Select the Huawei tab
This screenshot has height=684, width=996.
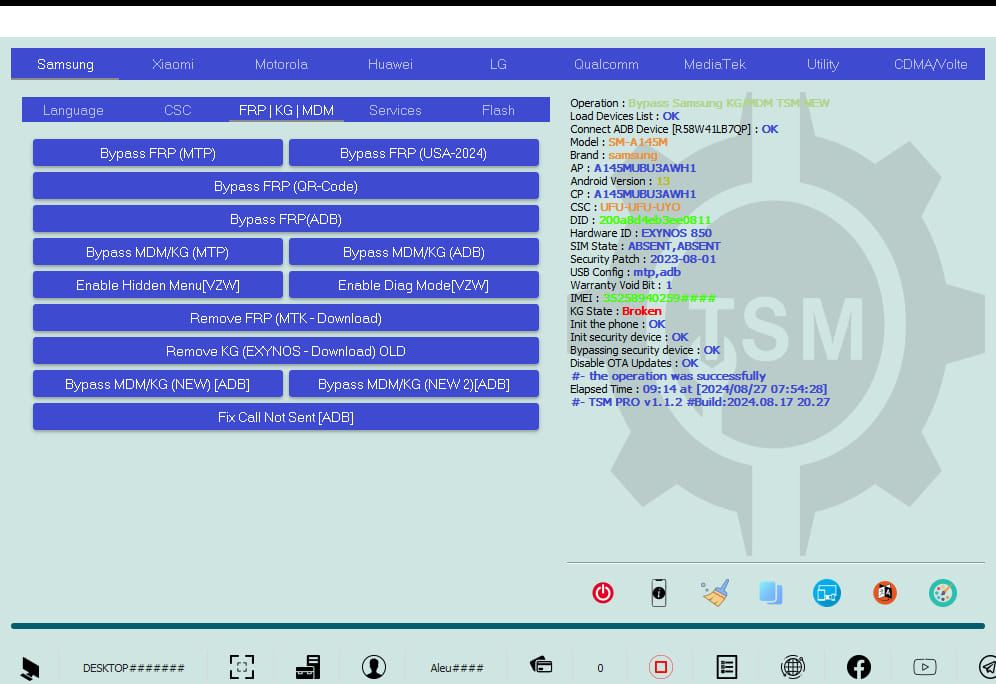tap(390, 64)
